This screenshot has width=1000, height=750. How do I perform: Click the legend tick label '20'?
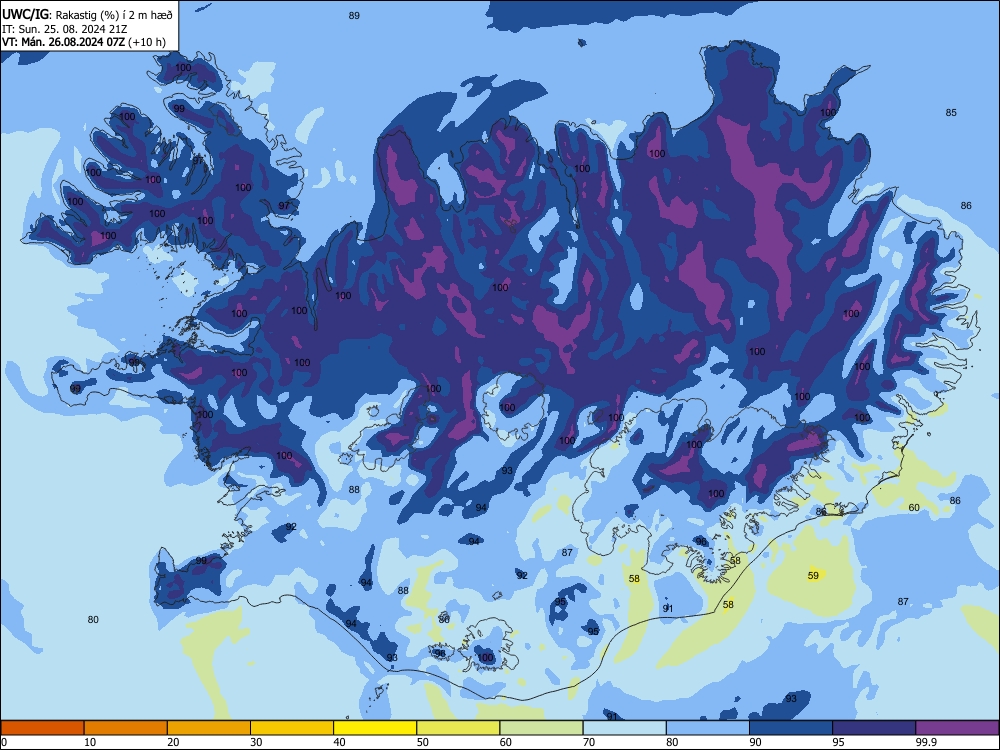(x=173, y=742)
